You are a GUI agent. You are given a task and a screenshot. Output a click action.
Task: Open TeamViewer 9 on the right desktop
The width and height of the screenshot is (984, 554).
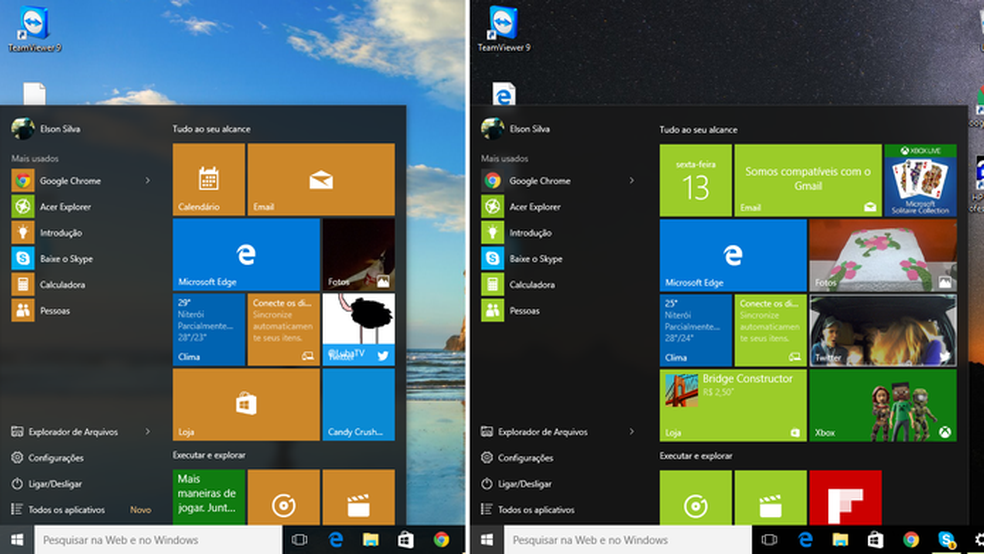tap(503, 29)
